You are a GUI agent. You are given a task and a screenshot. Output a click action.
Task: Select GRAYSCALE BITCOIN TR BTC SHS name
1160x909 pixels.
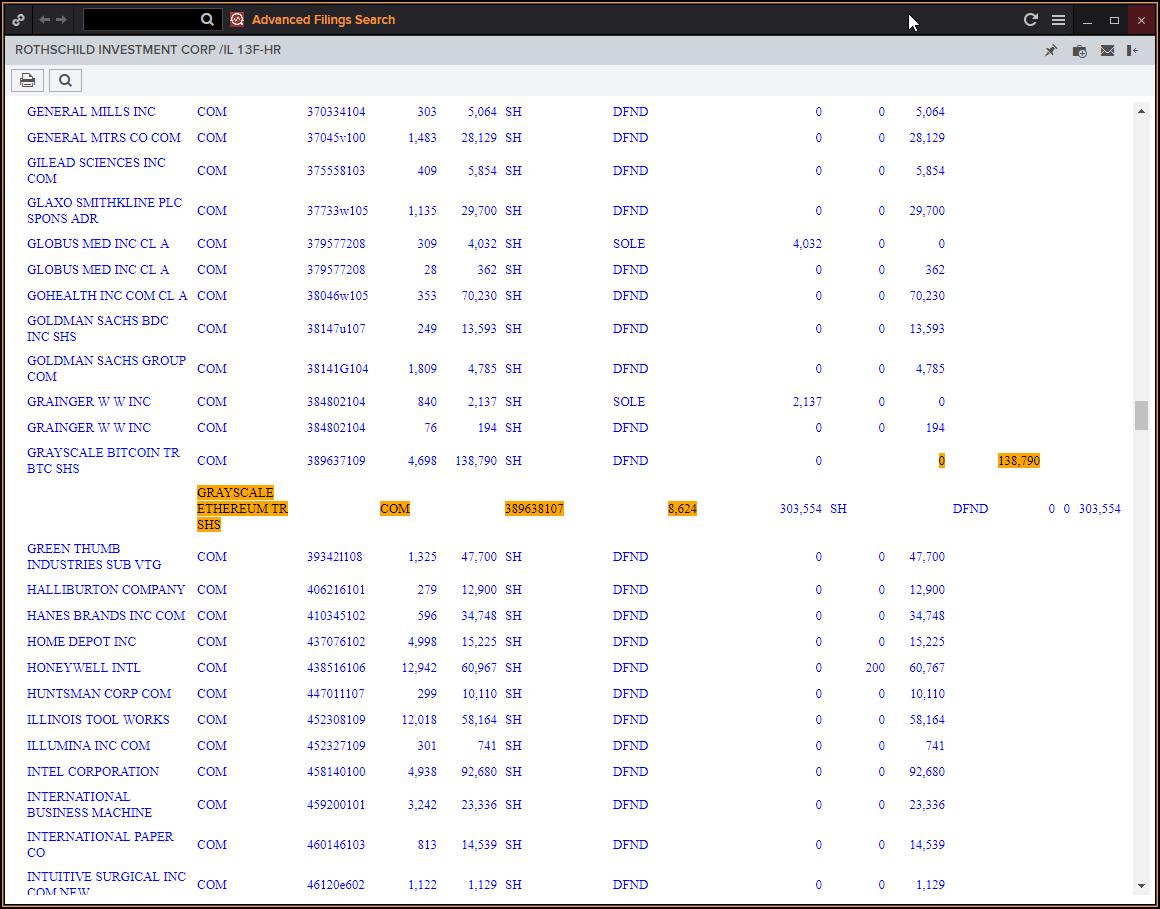pyautogui.click(x=103, y=460)
